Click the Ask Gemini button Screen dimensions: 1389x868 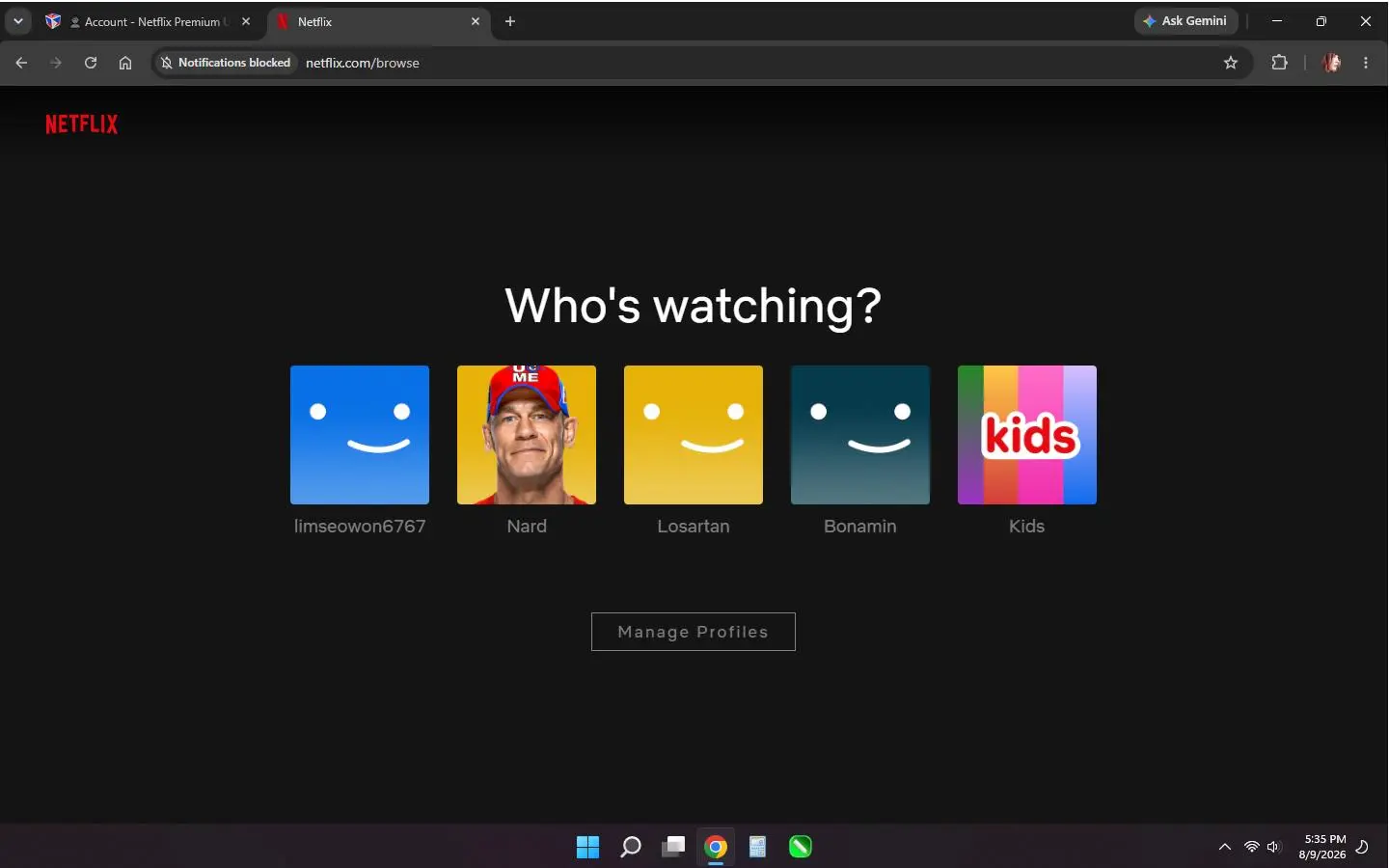pos(1185,21)
